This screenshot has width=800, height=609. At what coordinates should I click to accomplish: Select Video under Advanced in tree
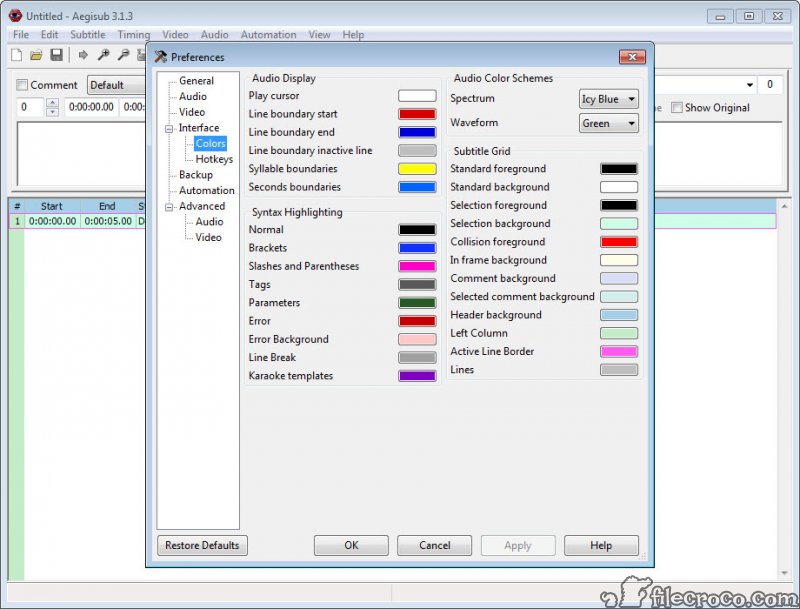tap(208, 237)
